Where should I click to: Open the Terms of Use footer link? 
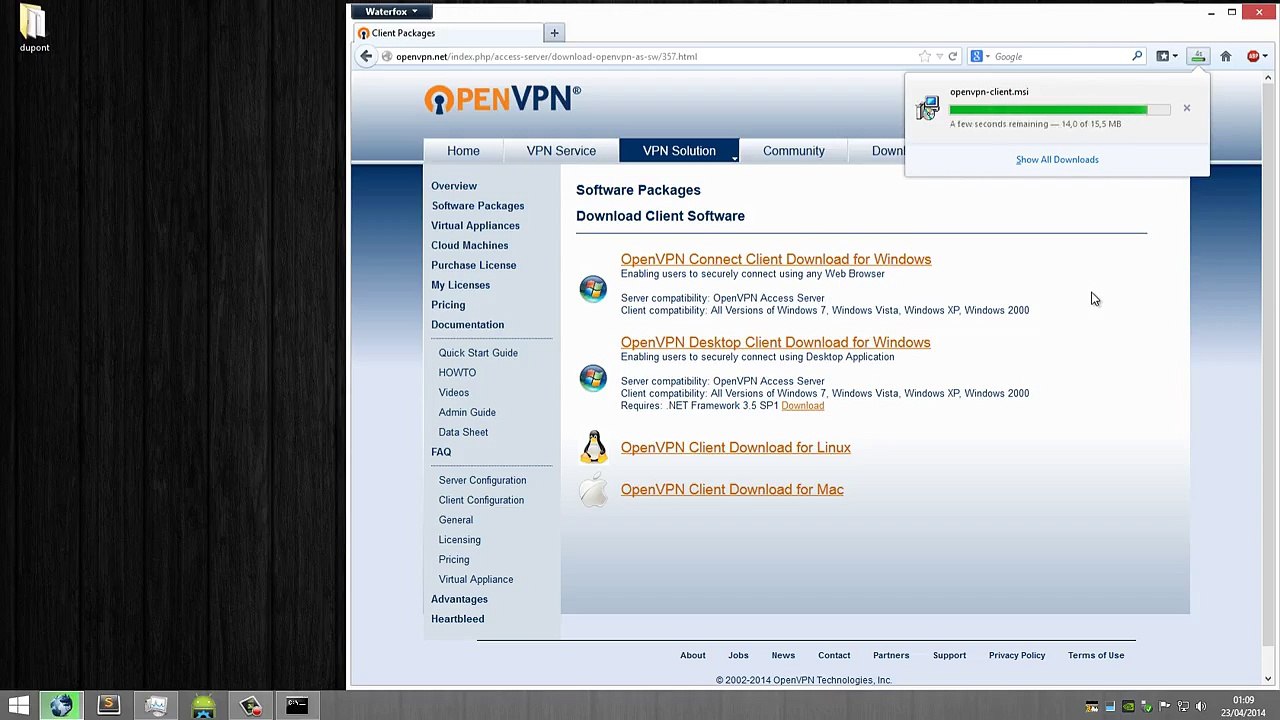click(x=1096, y=656)
